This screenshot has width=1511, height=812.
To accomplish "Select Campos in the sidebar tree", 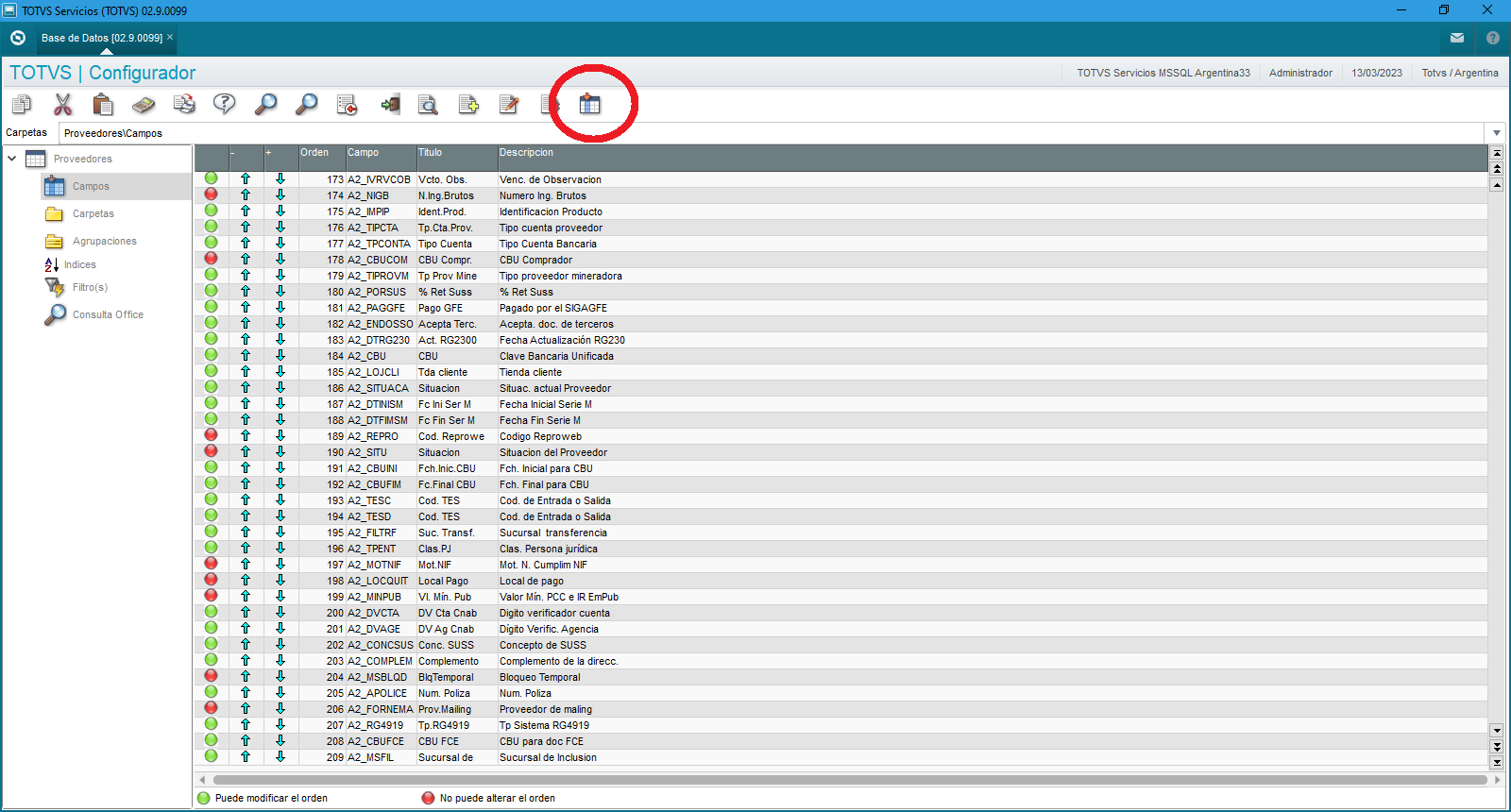I will (91, 186).
